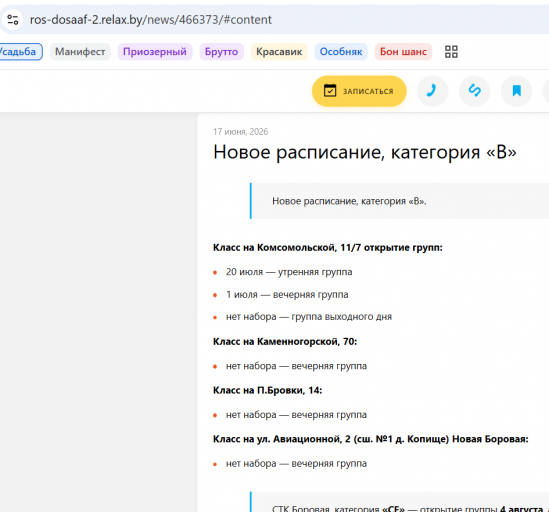Click the date 17 июня, 2026

click(x=241, y=132)
